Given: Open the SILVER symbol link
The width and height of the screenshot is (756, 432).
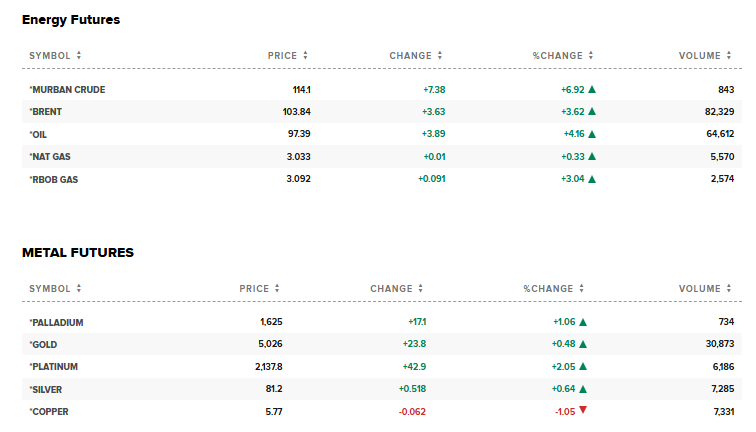Looking at the screenshot, I should pos(45,390).
